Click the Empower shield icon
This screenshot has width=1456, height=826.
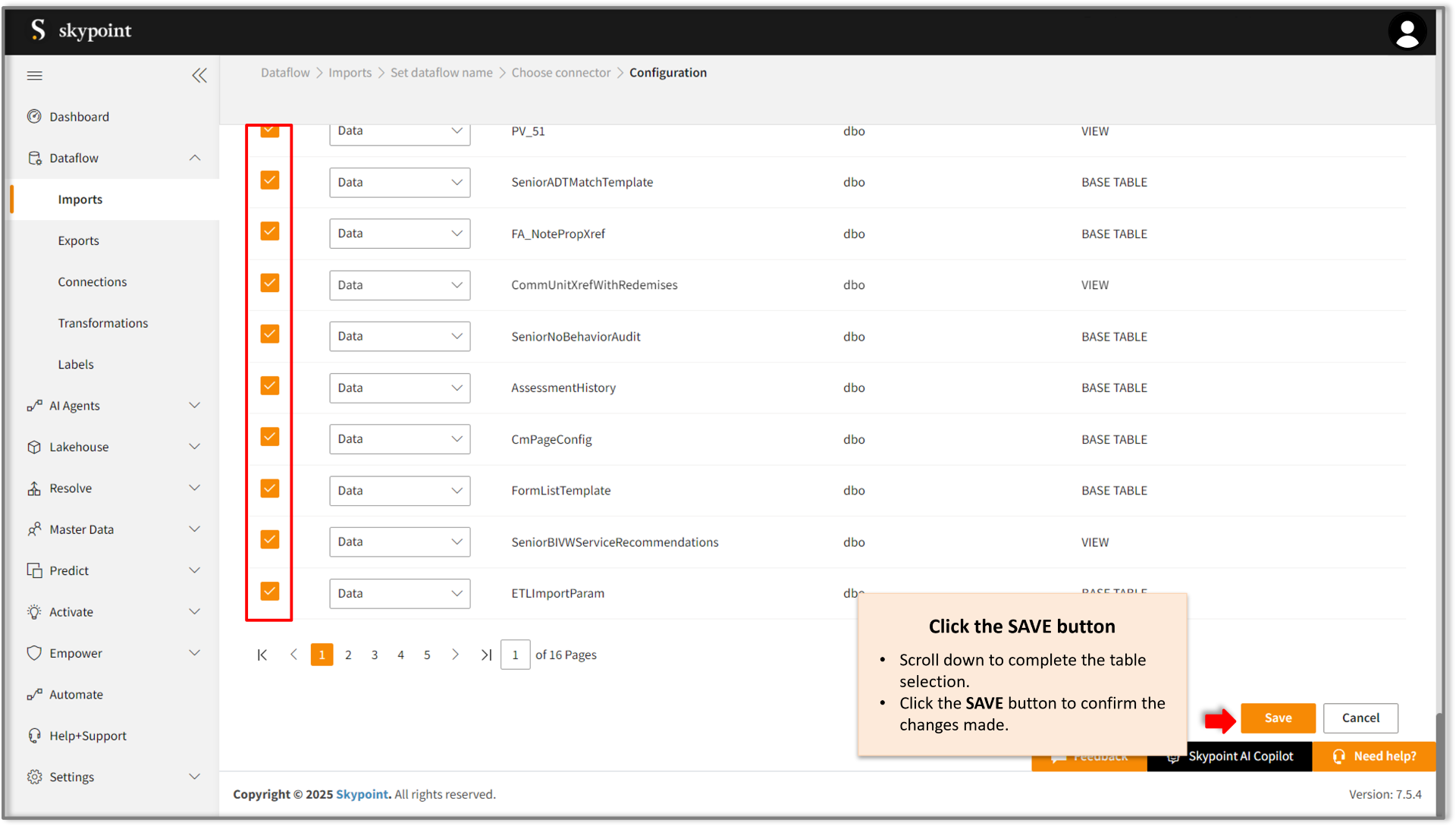[x=34, y=653]
